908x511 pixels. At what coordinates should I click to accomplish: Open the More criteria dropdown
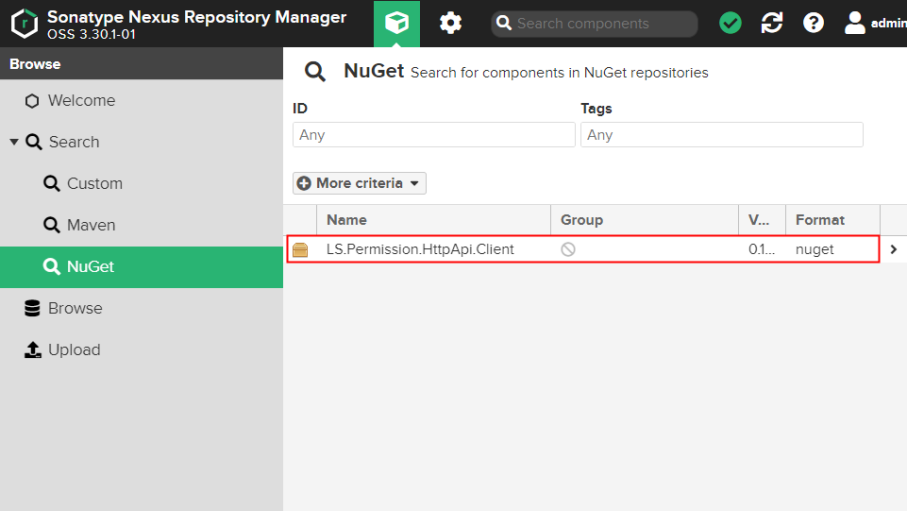(x=359, y=183)
